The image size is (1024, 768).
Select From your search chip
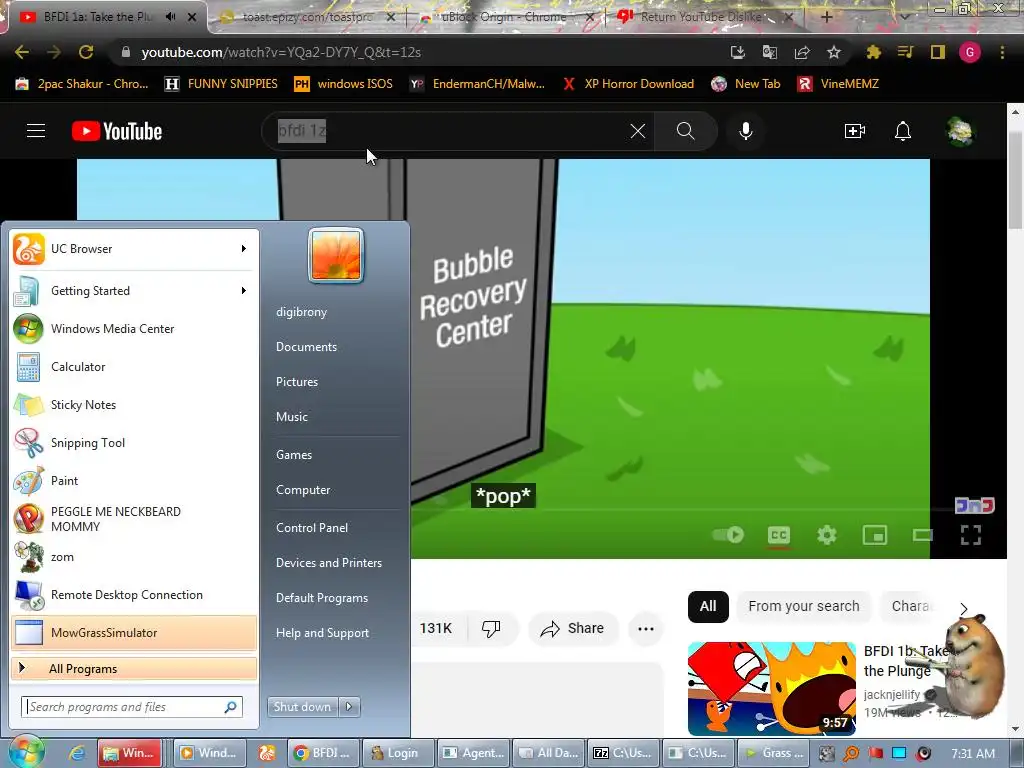point(803,606)
